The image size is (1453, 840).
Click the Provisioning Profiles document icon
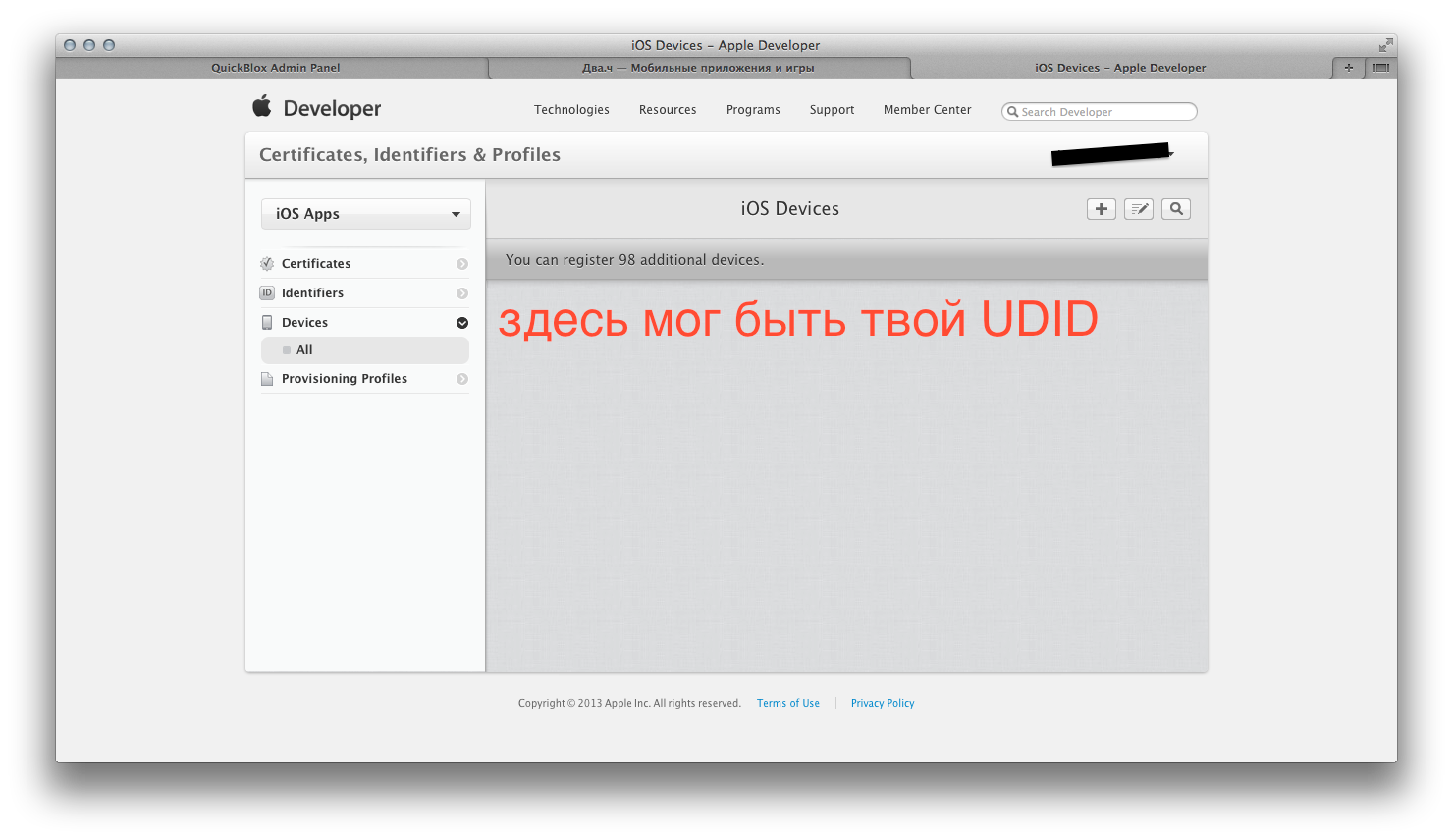point(267,379)
